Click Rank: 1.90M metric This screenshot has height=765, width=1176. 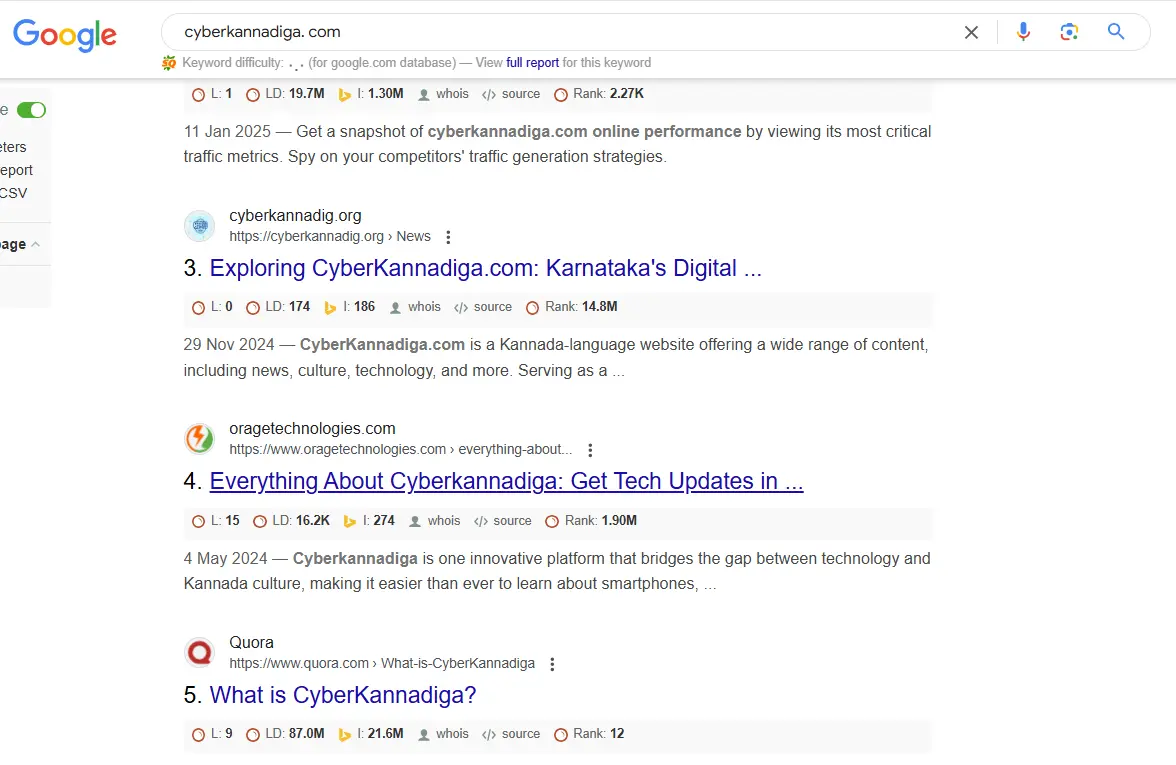(x=591, y=520)
